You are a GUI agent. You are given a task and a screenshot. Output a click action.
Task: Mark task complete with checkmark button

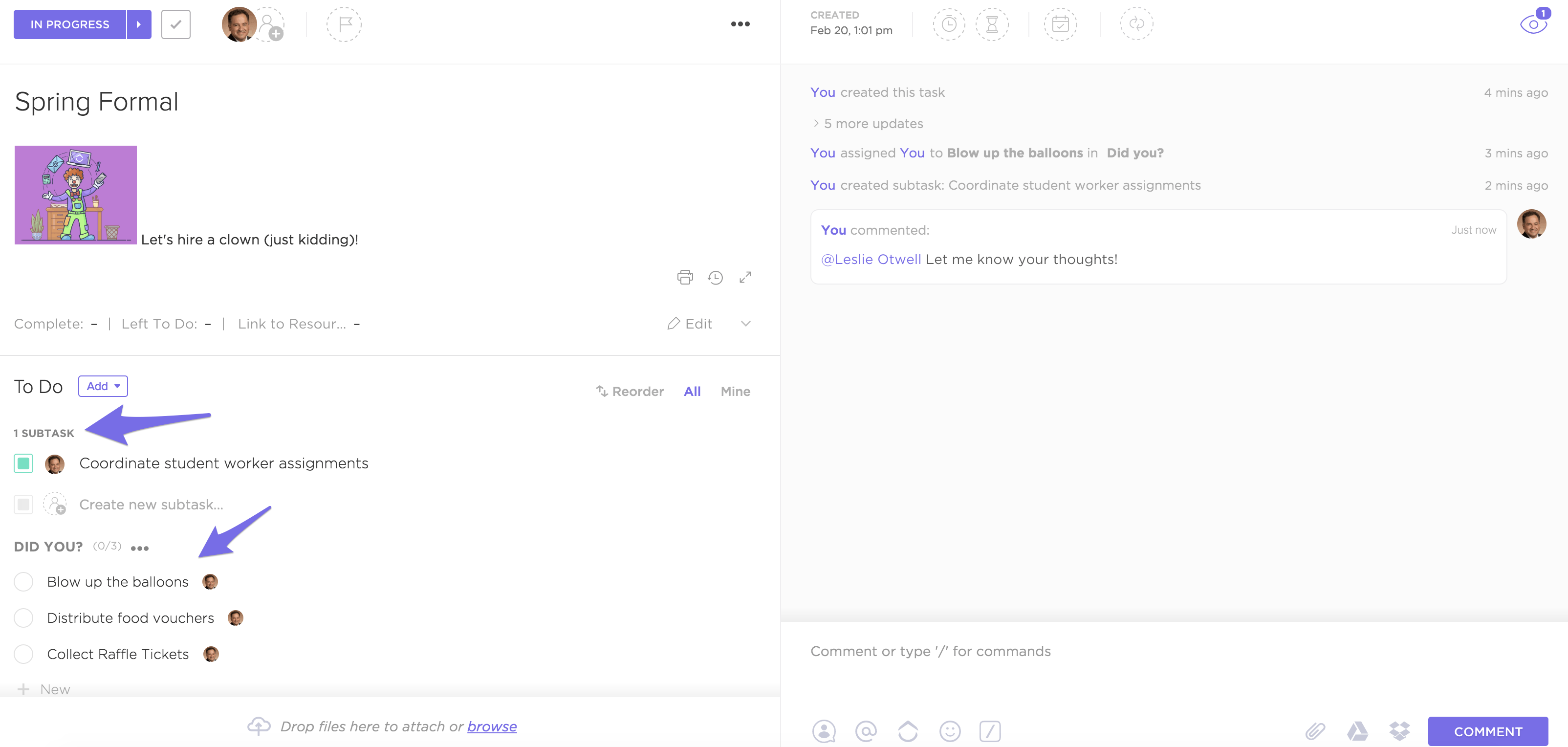tap(176, 24)
